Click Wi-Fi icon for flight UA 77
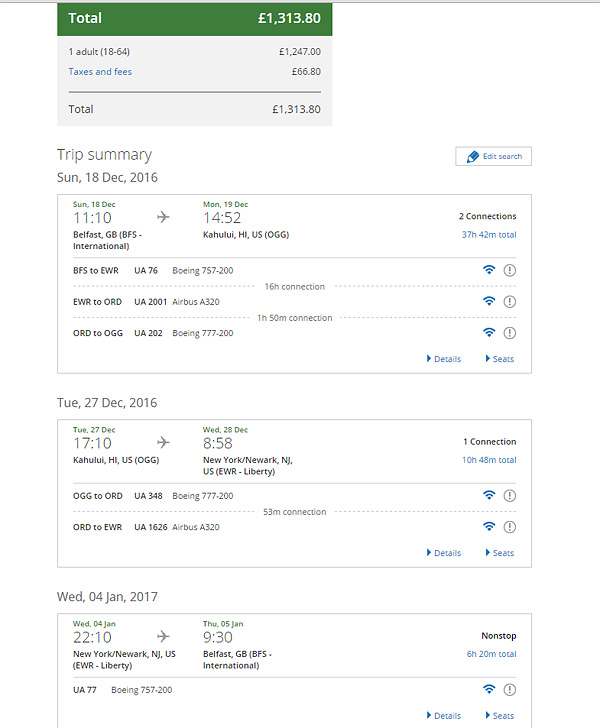The image size is (600, 728). pos(489,689)
